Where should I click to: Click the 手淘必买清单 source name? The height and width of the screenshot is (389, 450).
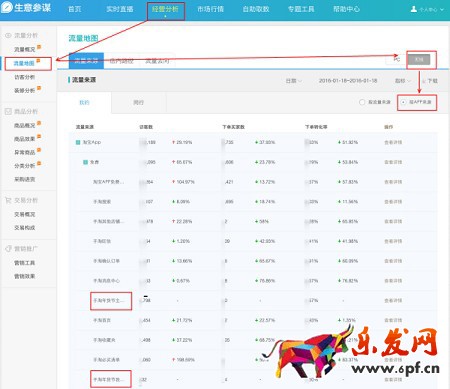coord(106,360)
